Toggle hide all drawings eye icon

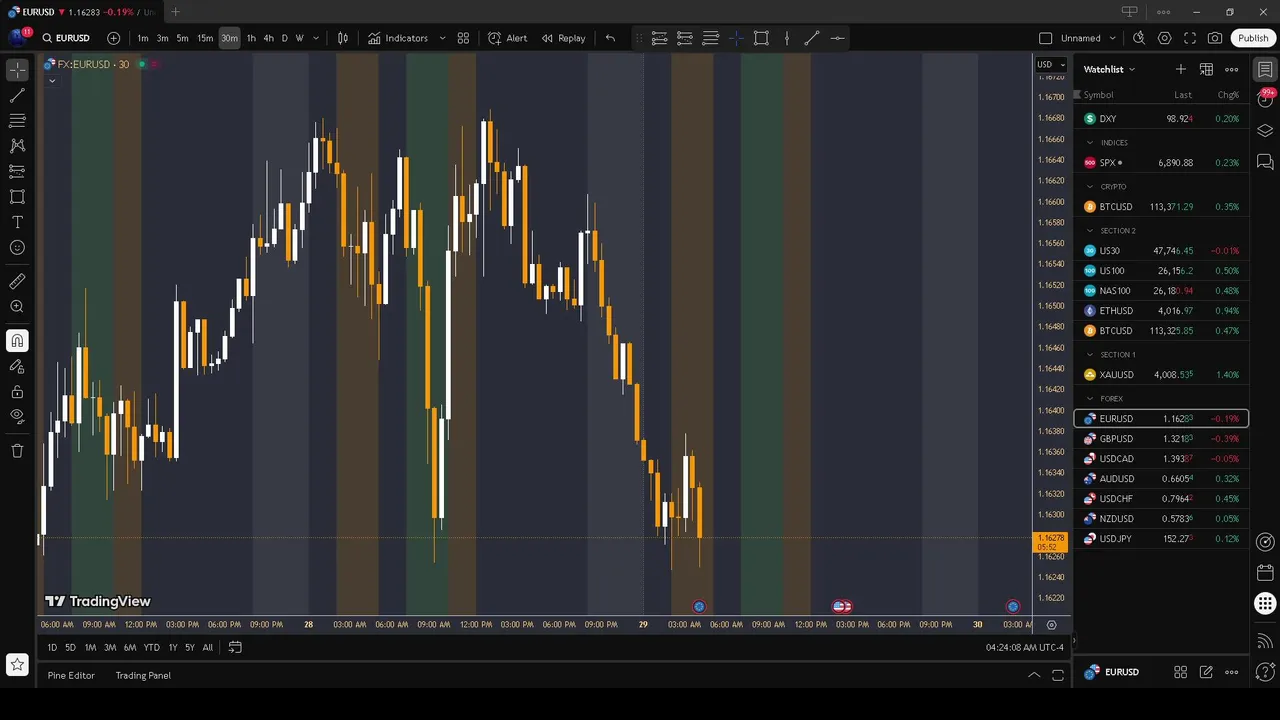pyautogui.click(x=17, y=416)
